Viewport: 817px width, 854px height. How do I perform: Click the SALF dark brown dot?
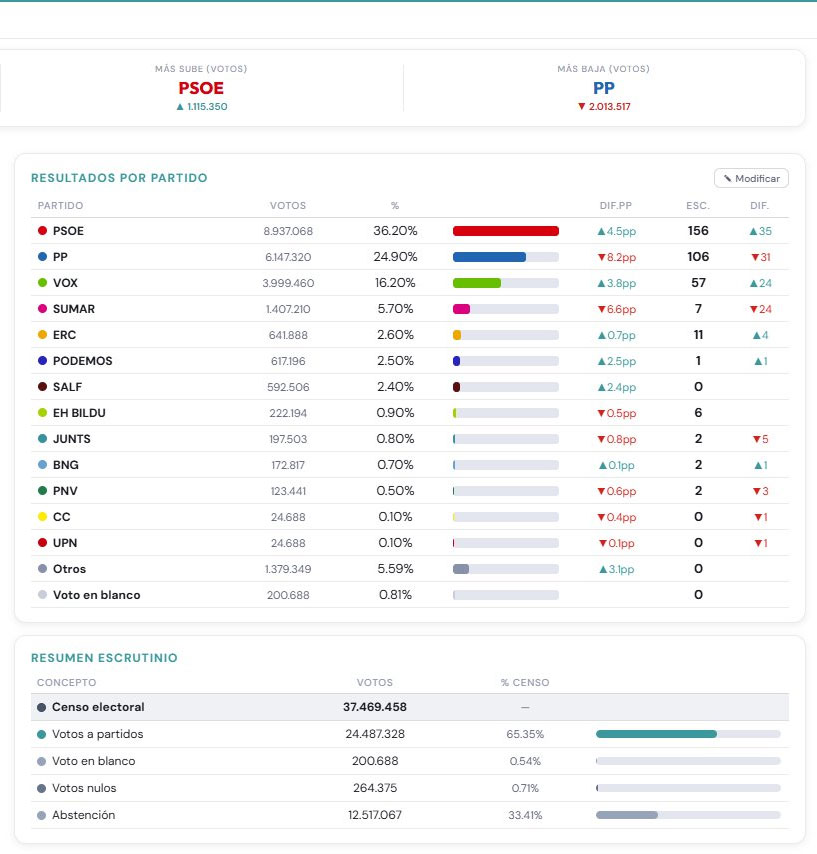coord(42,387)
